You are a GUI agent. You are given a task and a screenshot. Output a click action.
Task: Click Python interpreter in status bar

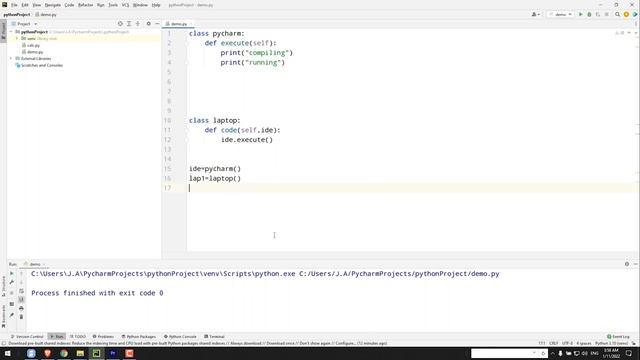tap(611, 344)
